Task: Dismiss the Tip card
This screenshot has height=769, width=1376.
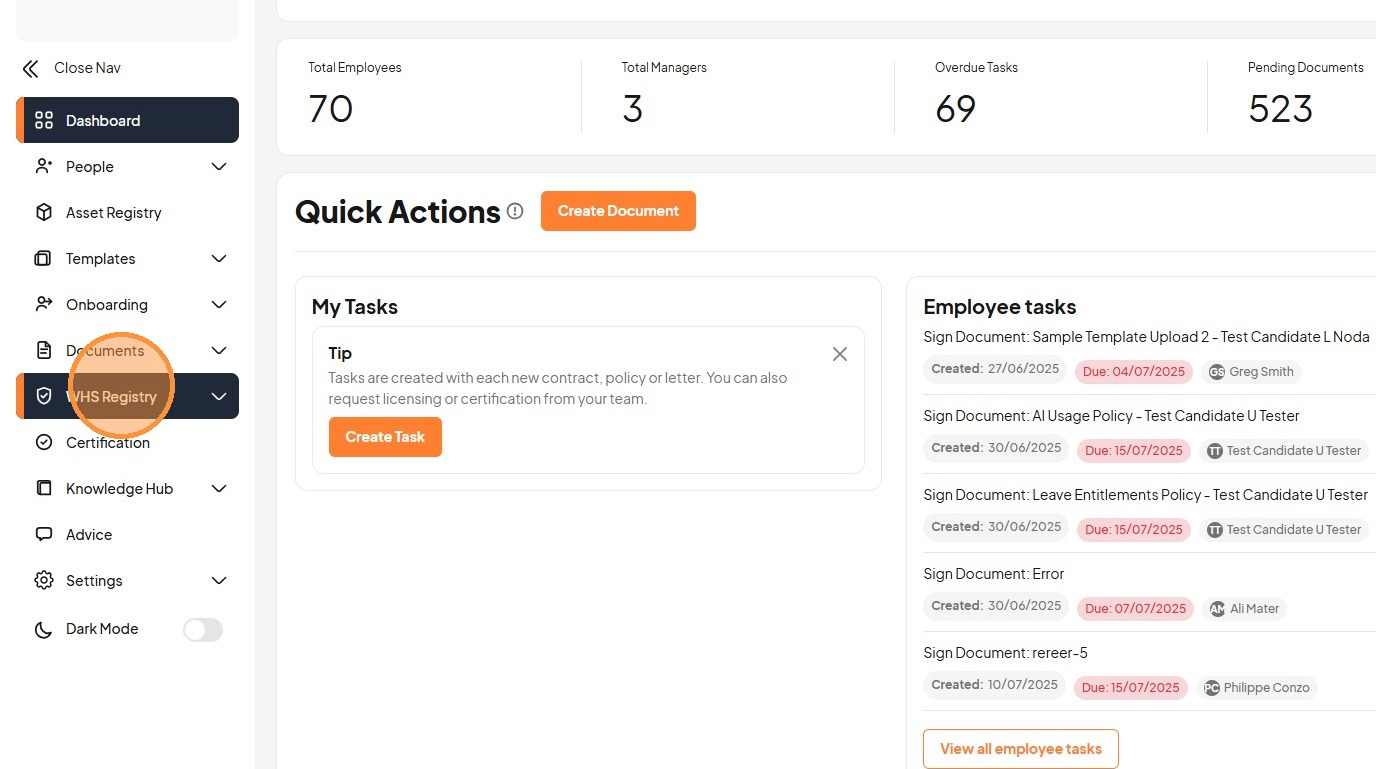Action: 840,354
